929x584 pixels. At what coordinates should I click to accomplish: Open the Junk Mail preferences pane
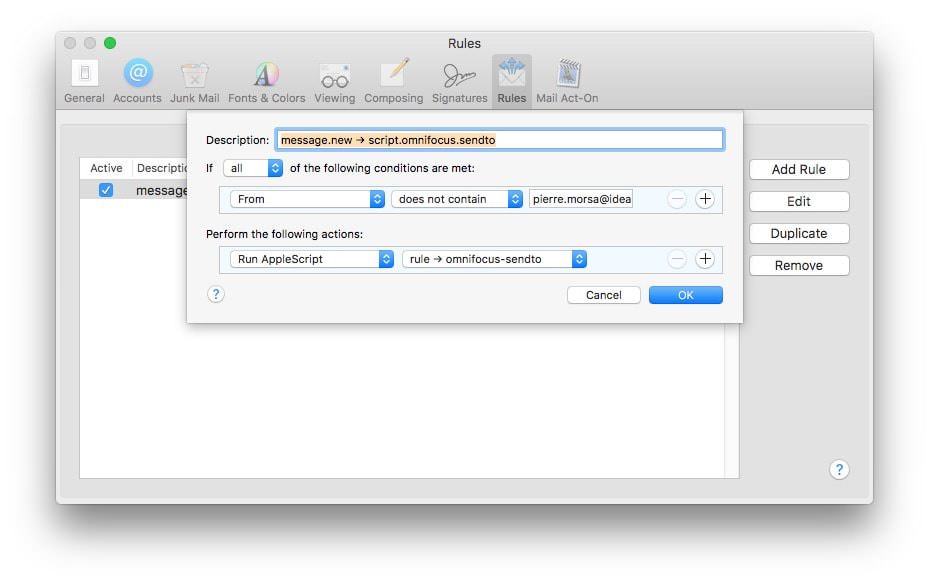tap(194, 82)
